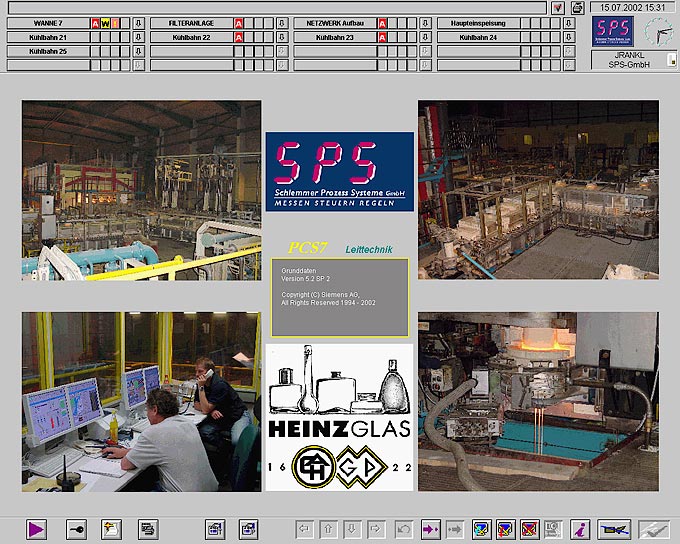Click the small SPS logo at top right
The height and width of the screenshot is (544, 680).
click(x=613, y=31)
